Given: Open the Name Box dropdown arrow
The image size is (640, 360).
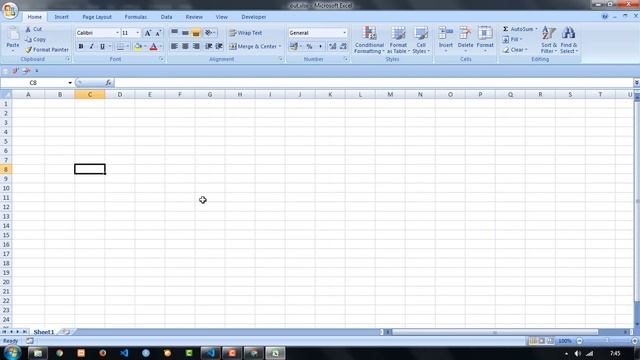Looking at the screenshot, I should 70,83.
